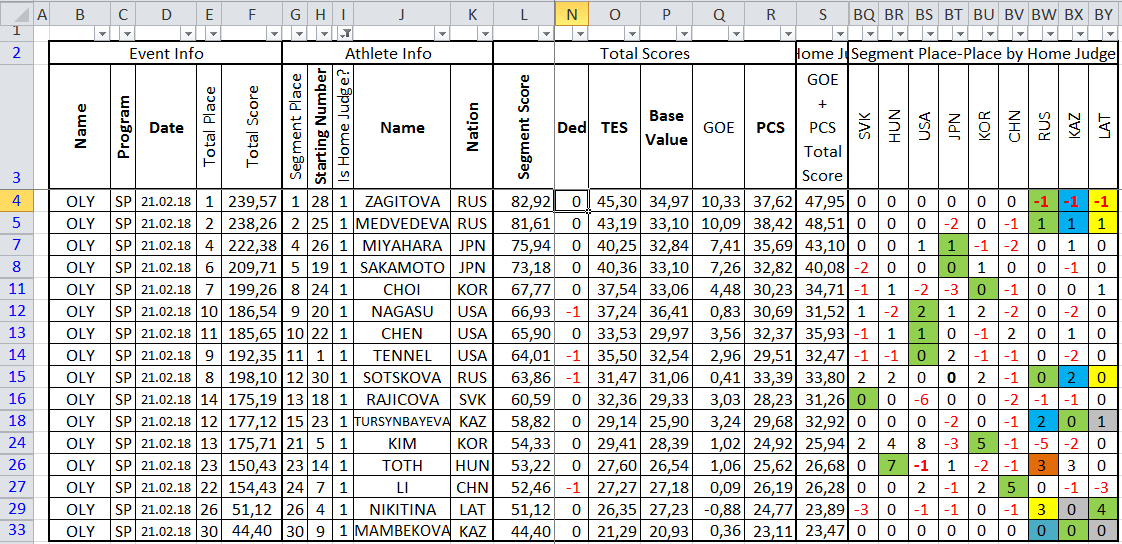This screenshot has width=1122, height=544.
Task: Select the ZAGITOVA name cell
Action: [x=401, y=201]
